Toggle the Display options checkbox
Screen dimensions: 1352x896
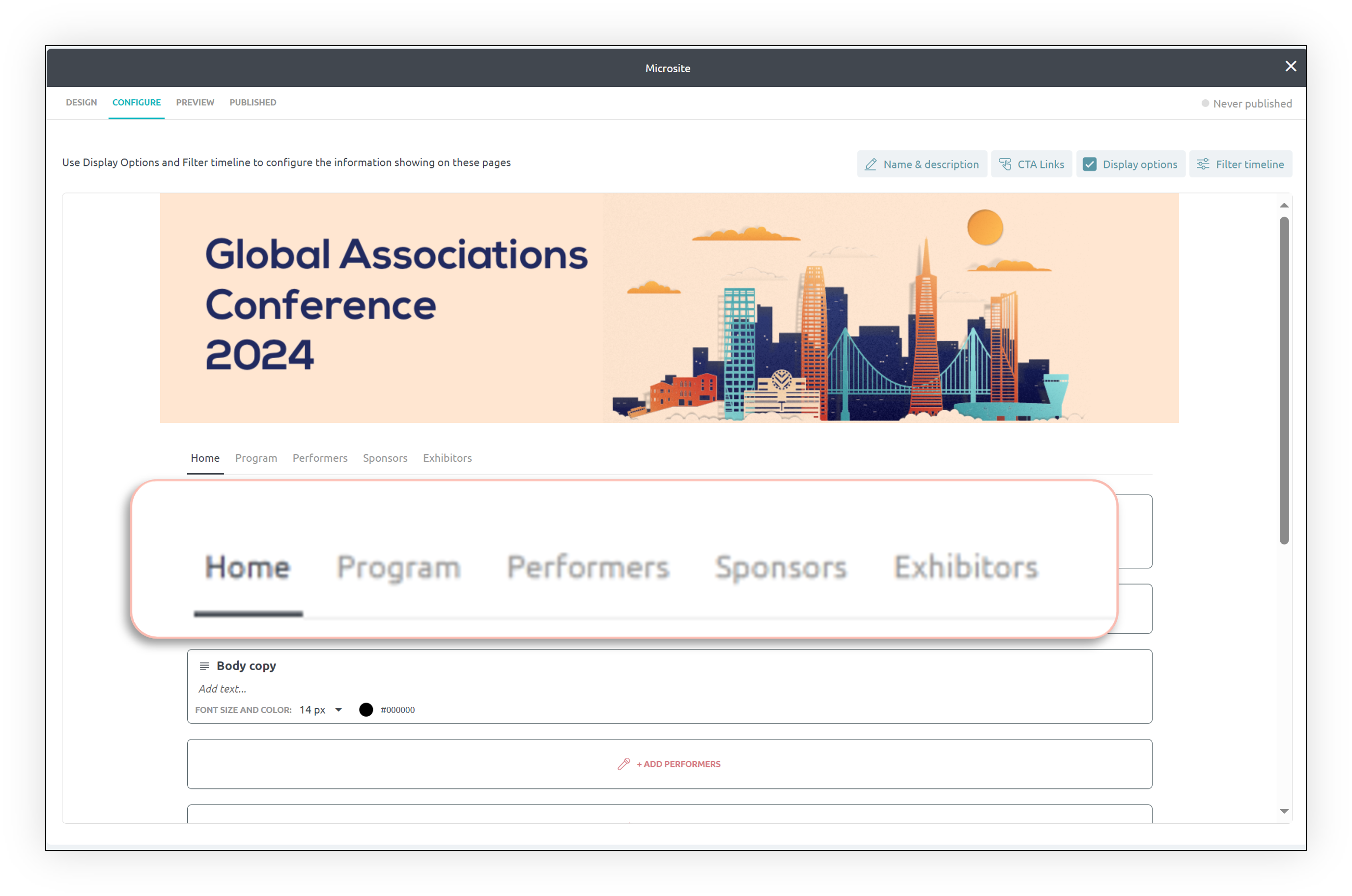click(1089, 165)
